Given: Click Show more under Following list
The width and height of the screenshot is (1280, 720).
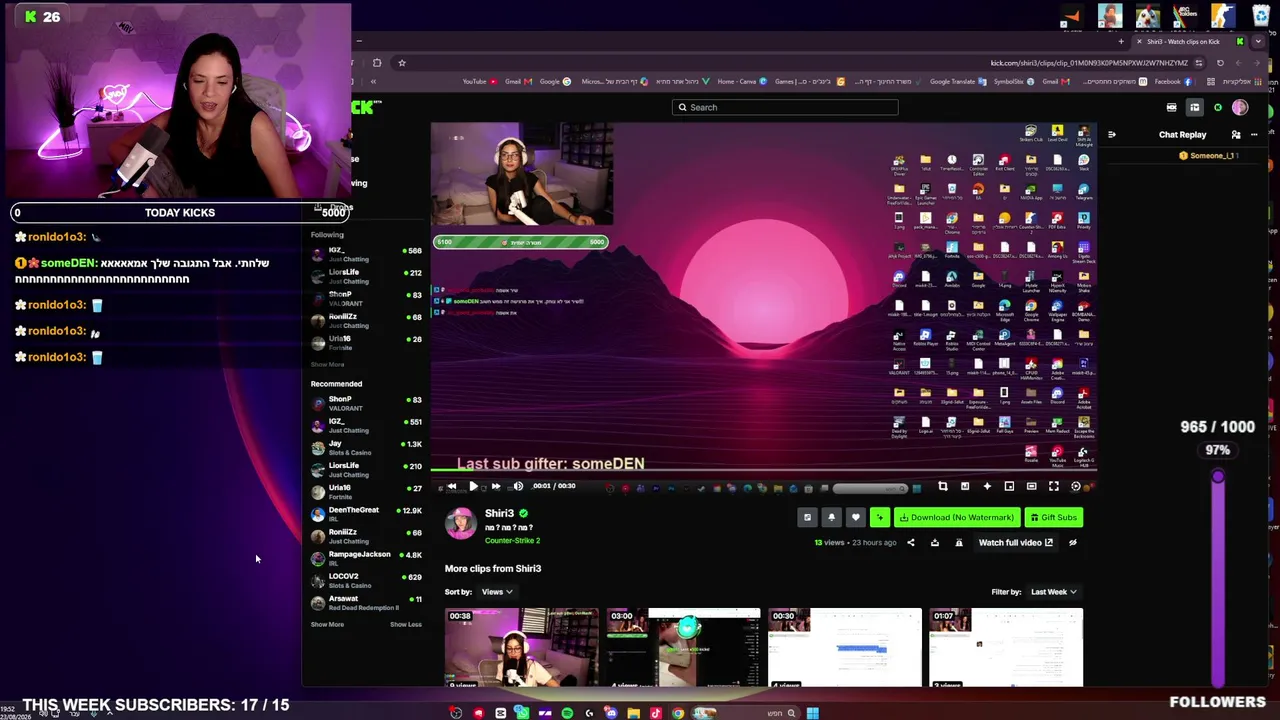Looking at the screenshot, I should [327, 364].
